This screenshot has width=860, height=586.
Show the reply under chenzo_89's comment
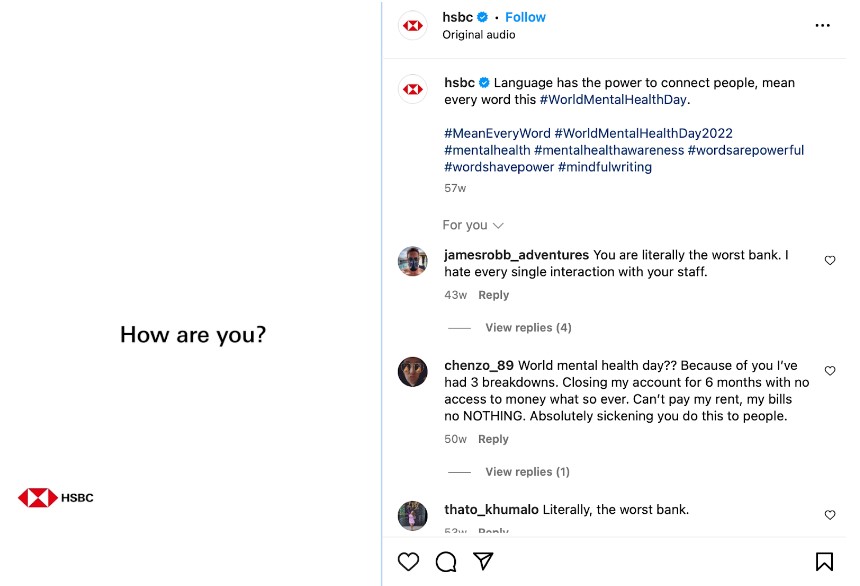tap(528, 471)
